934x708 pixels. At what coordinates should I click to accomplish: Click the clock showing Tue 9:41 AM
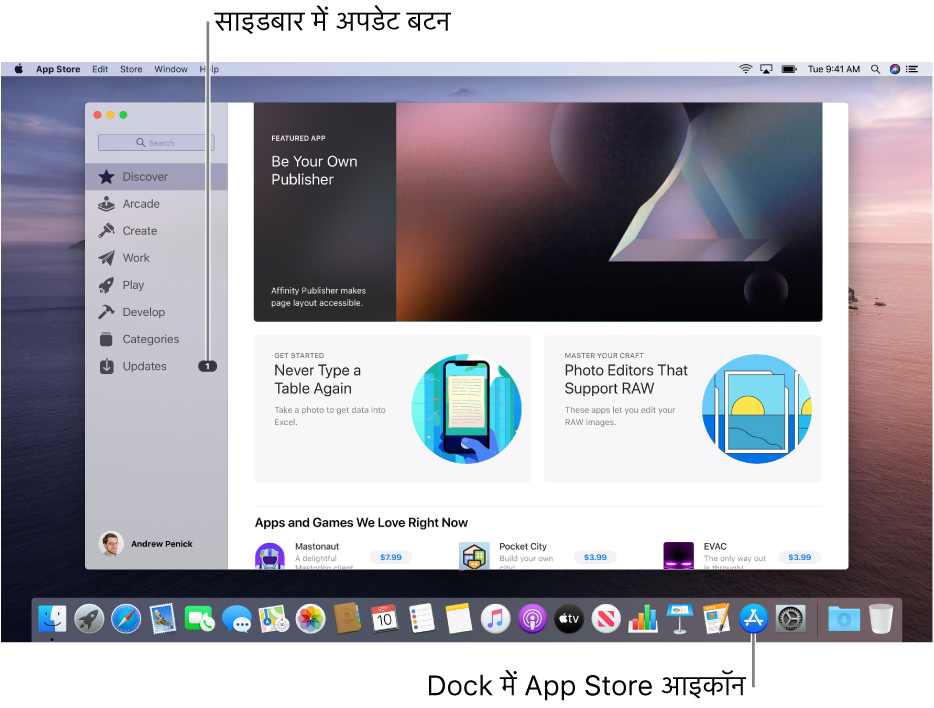pyautogui.click(x=833, y=69)
